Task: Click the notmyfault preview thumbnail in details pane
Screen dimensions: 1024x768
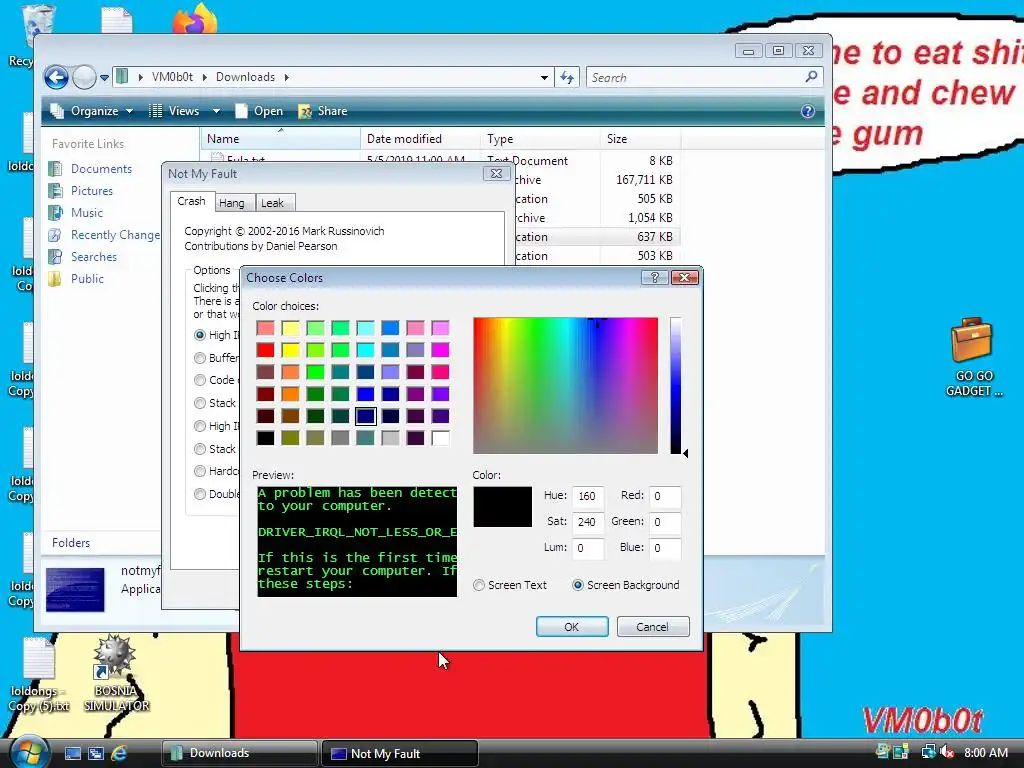Action: click(x=75, y=590)
